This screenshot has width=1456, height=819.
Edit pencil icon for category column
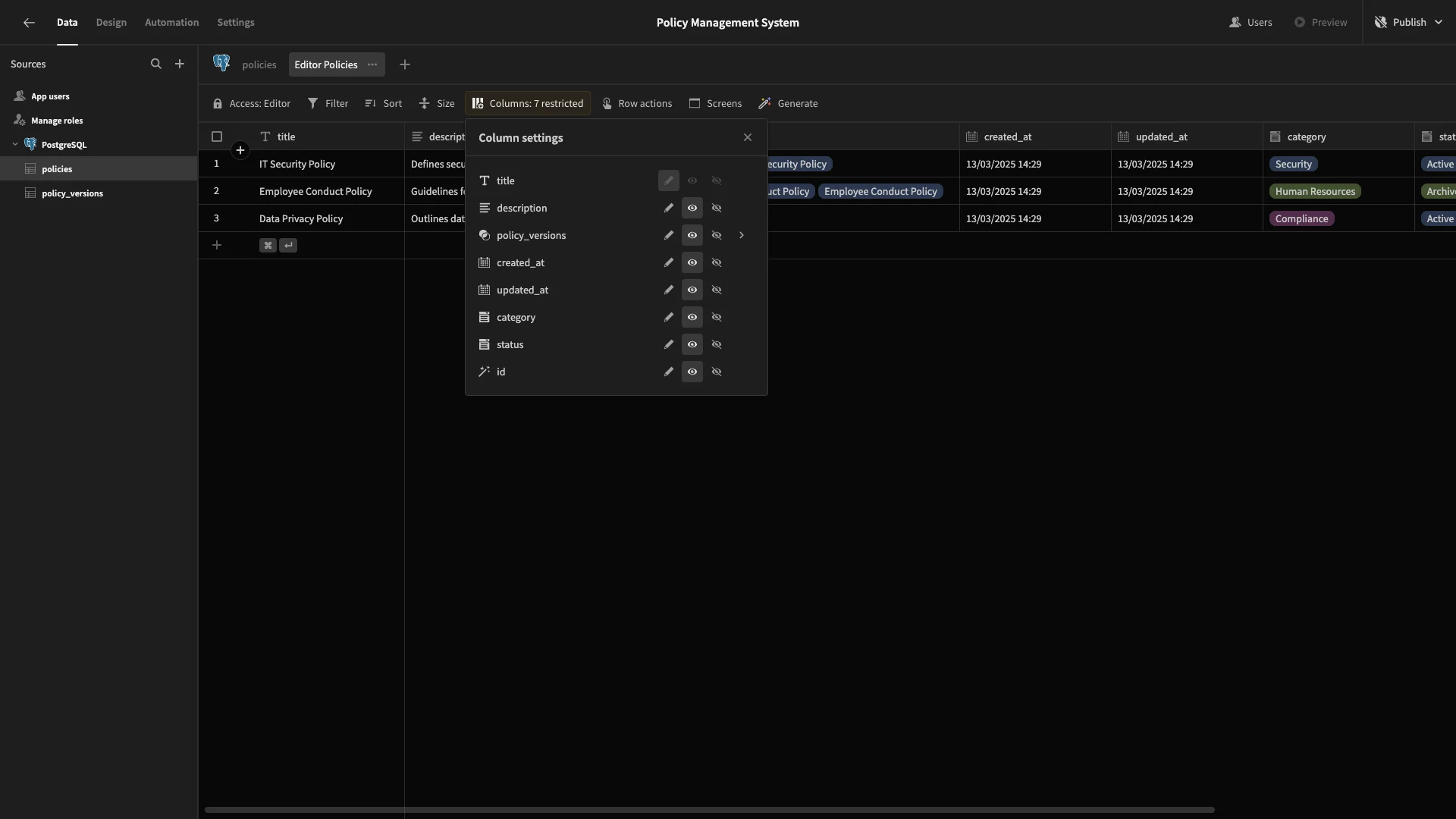pyautogui.click(x=669, y=317)
